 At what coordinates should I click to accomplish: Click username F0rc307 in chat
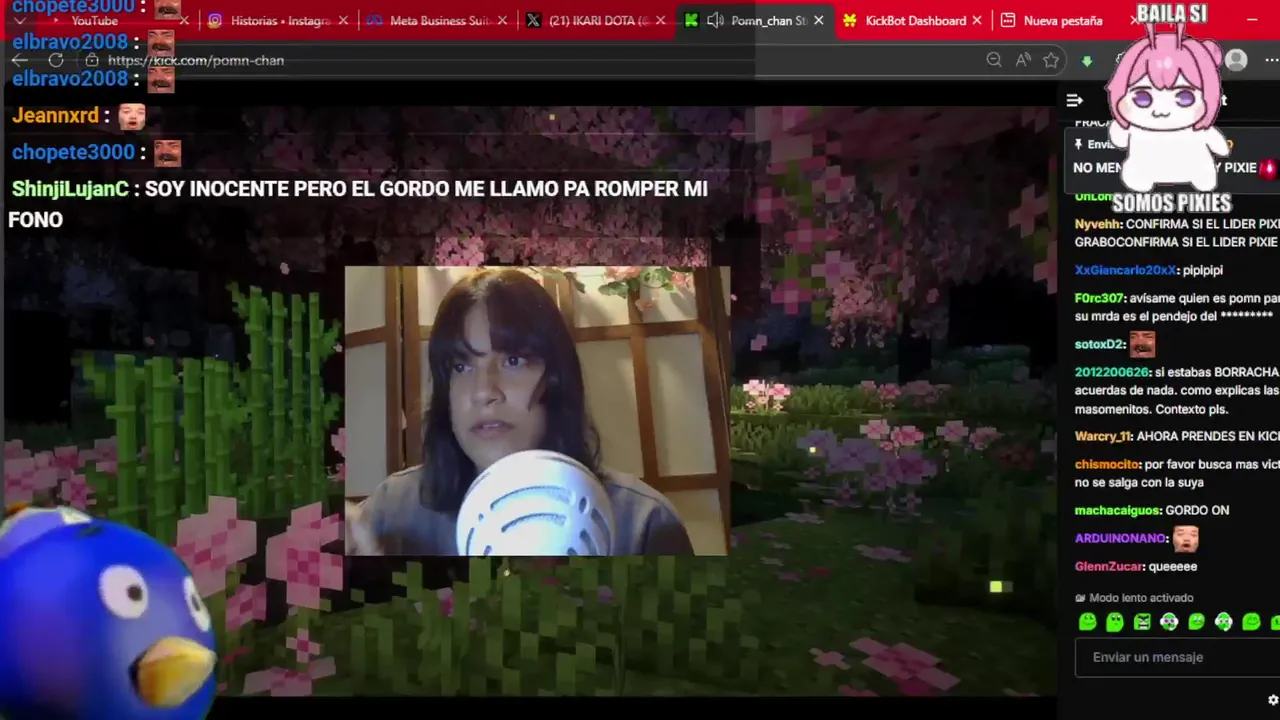1100,298
